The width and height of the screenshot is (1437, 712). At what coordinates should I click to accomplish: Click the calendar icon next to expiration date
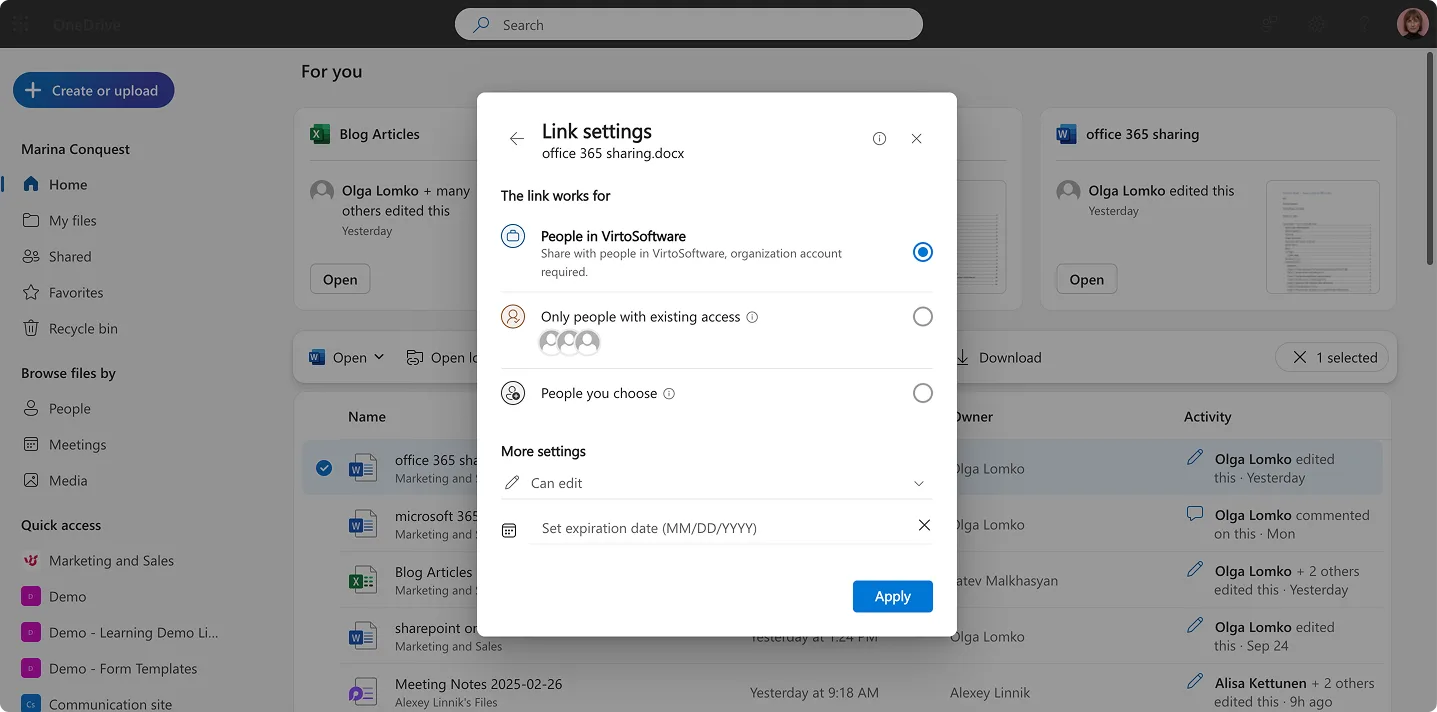pos(508,529)
